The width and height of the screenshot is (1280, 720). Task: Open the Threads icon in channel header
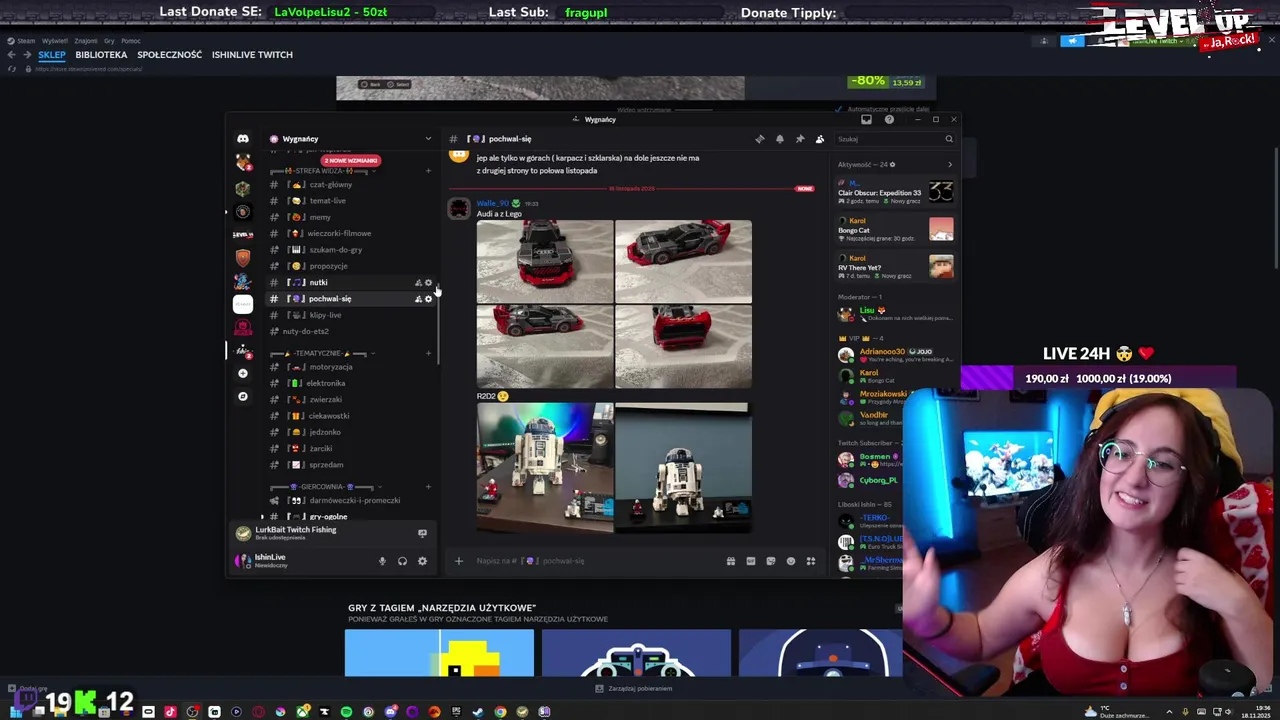point(760,139)
